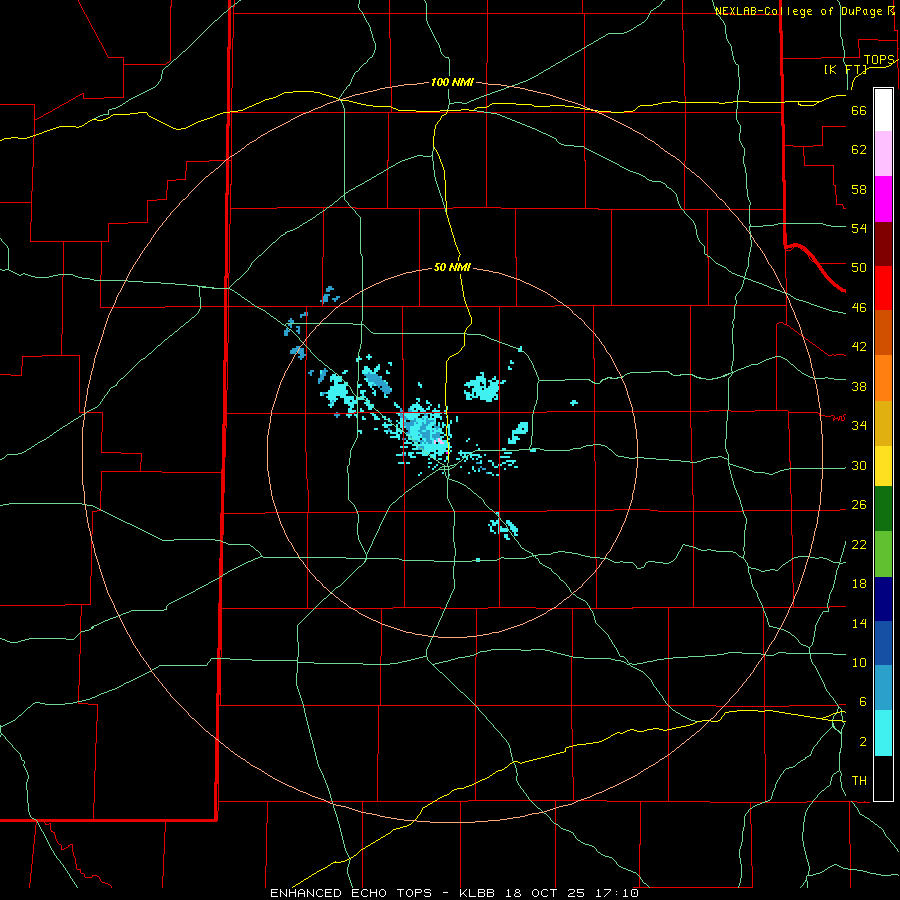The image size is (900, 900).
Task: Pick the yellow 34 kft legend swatch
Action: tap(883, 465)
